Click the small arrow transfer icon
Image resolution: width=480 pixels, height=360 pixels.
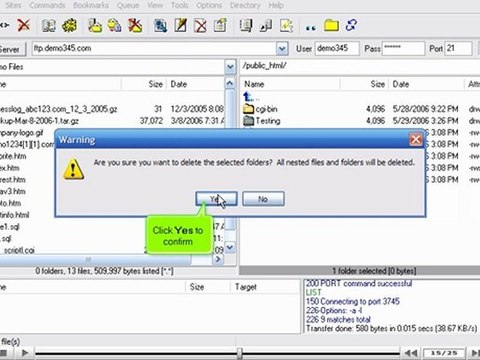point(266,26)
